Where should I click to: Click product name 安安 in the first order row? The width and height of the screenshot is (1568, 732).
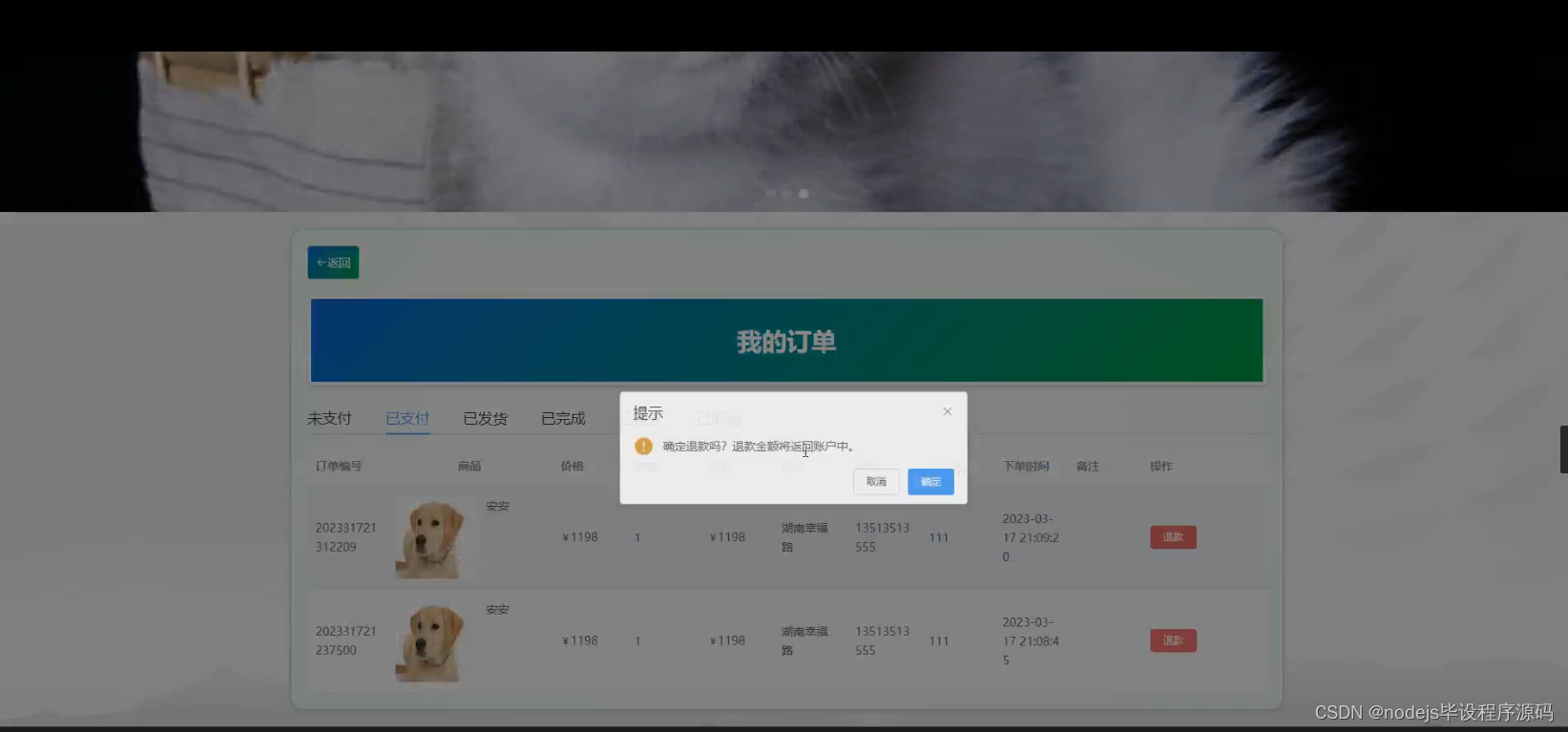point(497,506)
